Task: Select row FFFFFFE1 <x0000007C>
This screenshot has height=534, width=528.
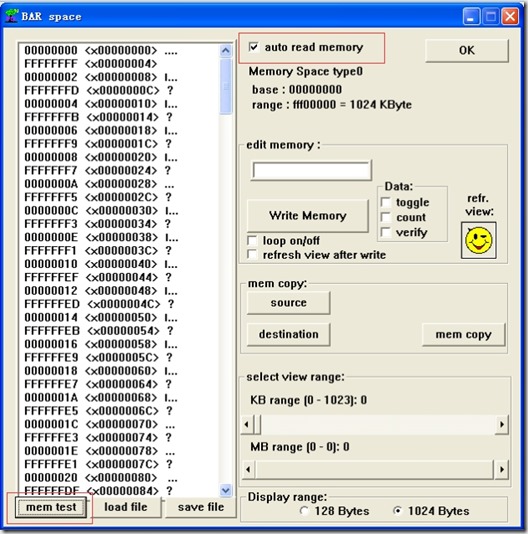Action: click(119, 464)
